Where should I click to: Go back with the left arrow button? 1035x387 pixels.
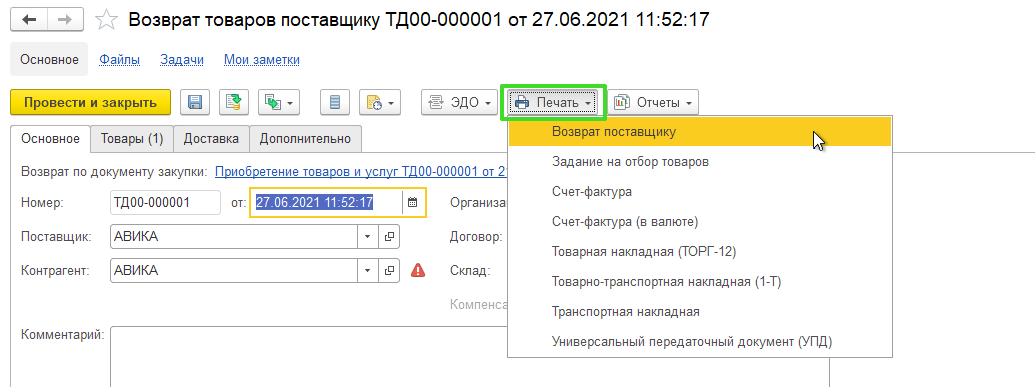[28, 20]
